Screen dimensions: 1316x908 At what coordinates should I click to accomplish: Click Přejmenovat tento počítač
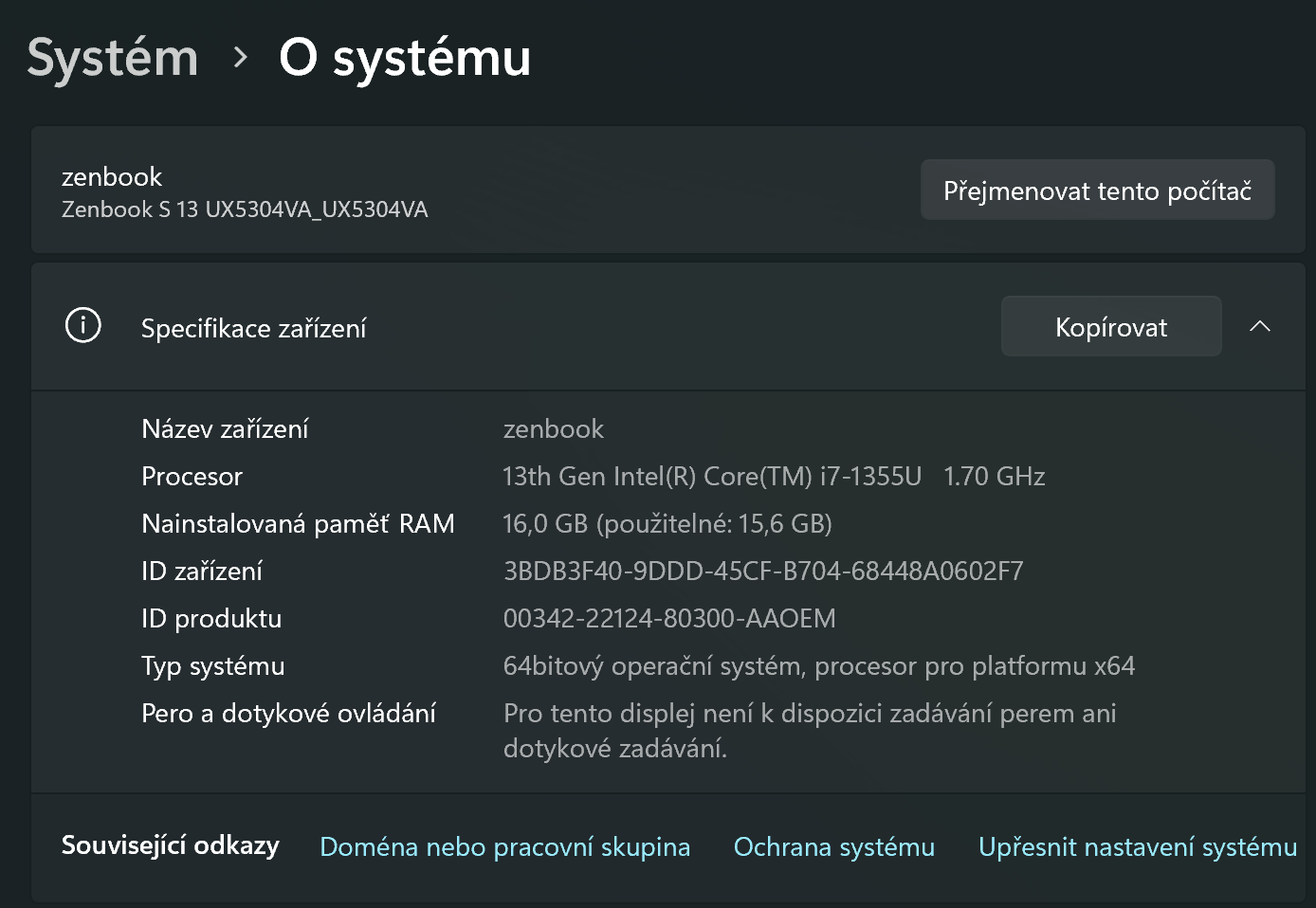[x=1097, y=190]
